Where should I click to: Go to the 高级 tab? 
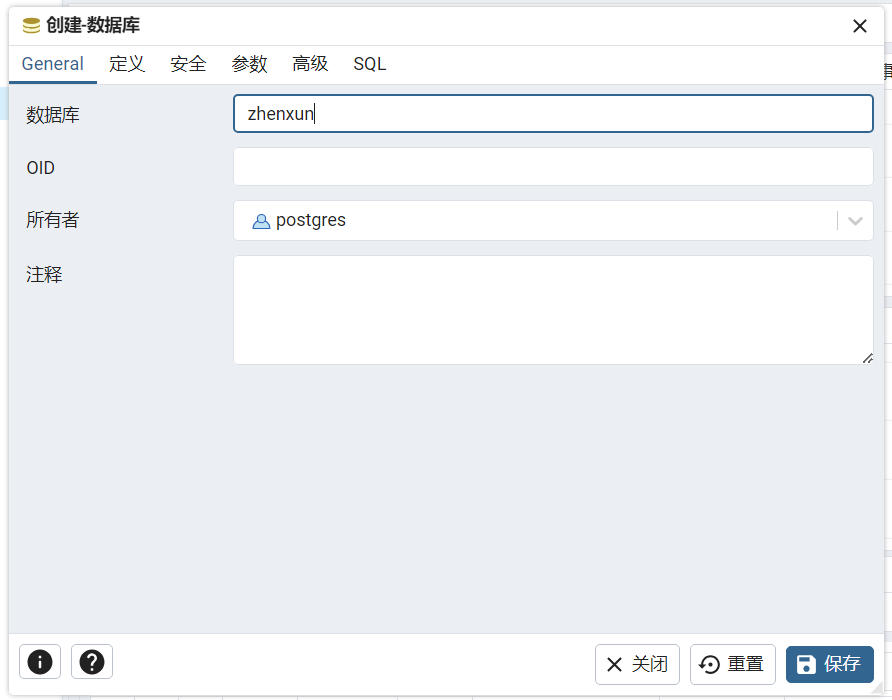coord(310,64)
